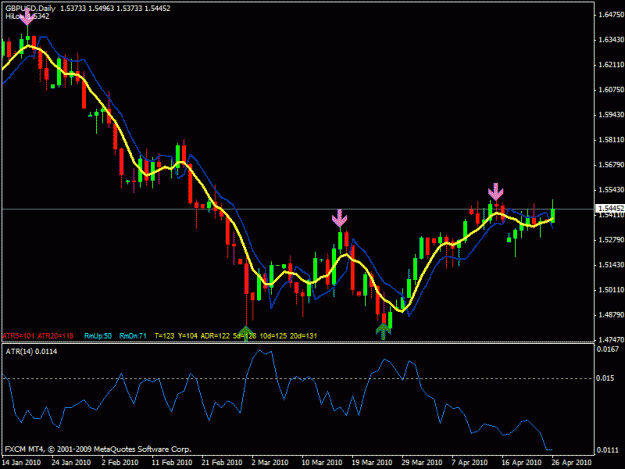Click the red ATR5=101 readout
Viewport: 625px width, 469px height.
18,336
